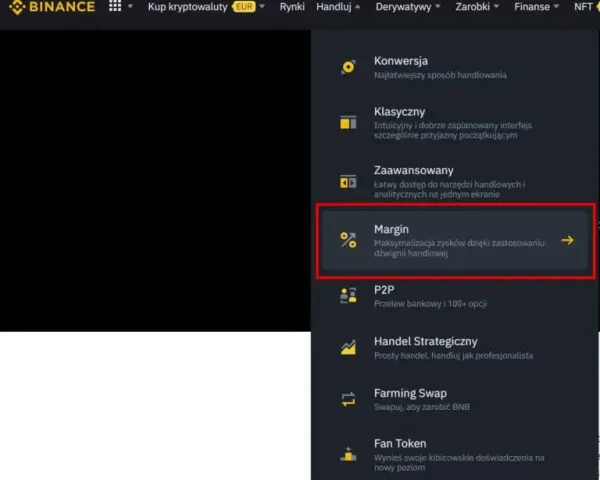Image resolution: width=600 pixels, height=480 pixels.
Task: Click the Binance logo
Action: (52, 7)
